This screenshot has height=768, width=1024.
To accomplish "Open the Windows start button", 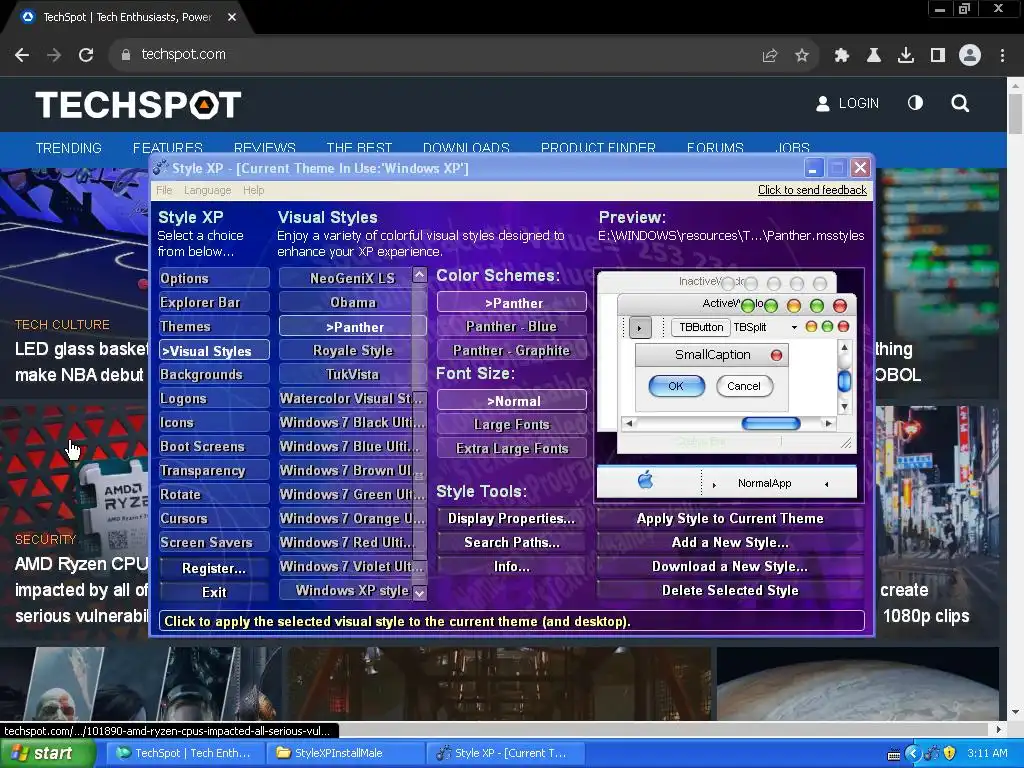I will click(47, 753).
